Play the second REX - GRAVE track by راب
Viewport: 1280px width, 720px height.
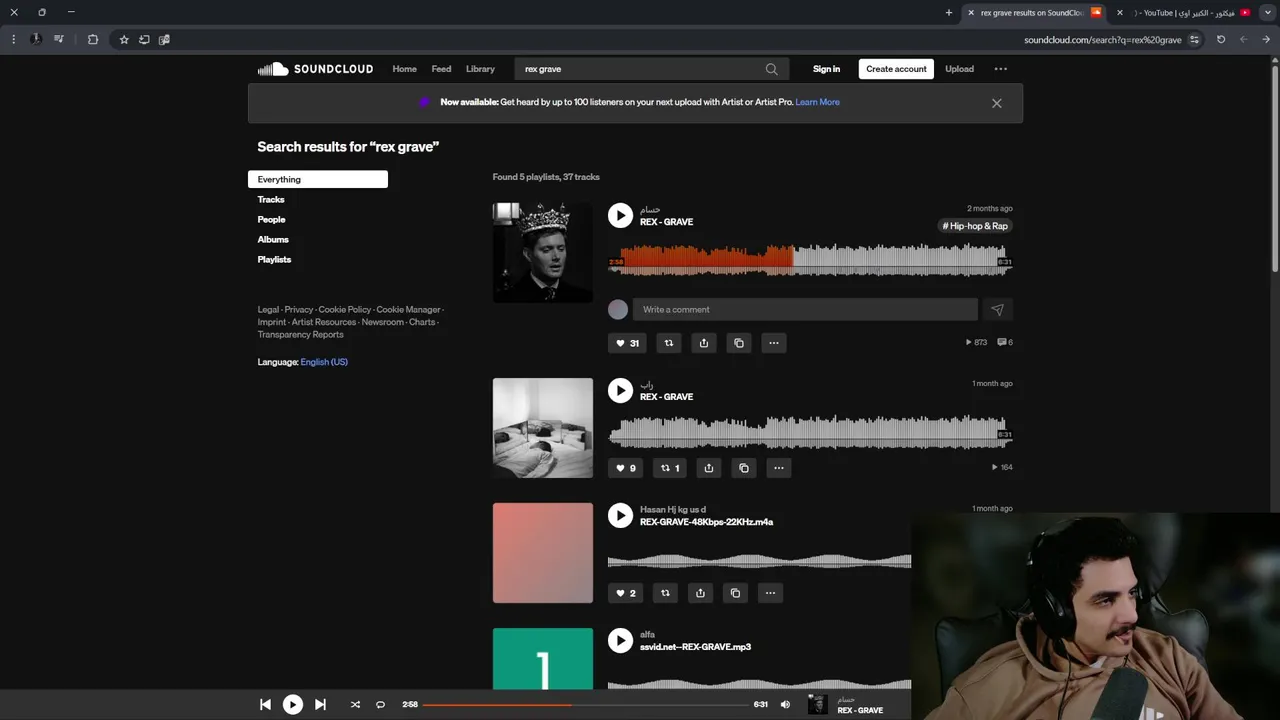[x=620, y=390]
